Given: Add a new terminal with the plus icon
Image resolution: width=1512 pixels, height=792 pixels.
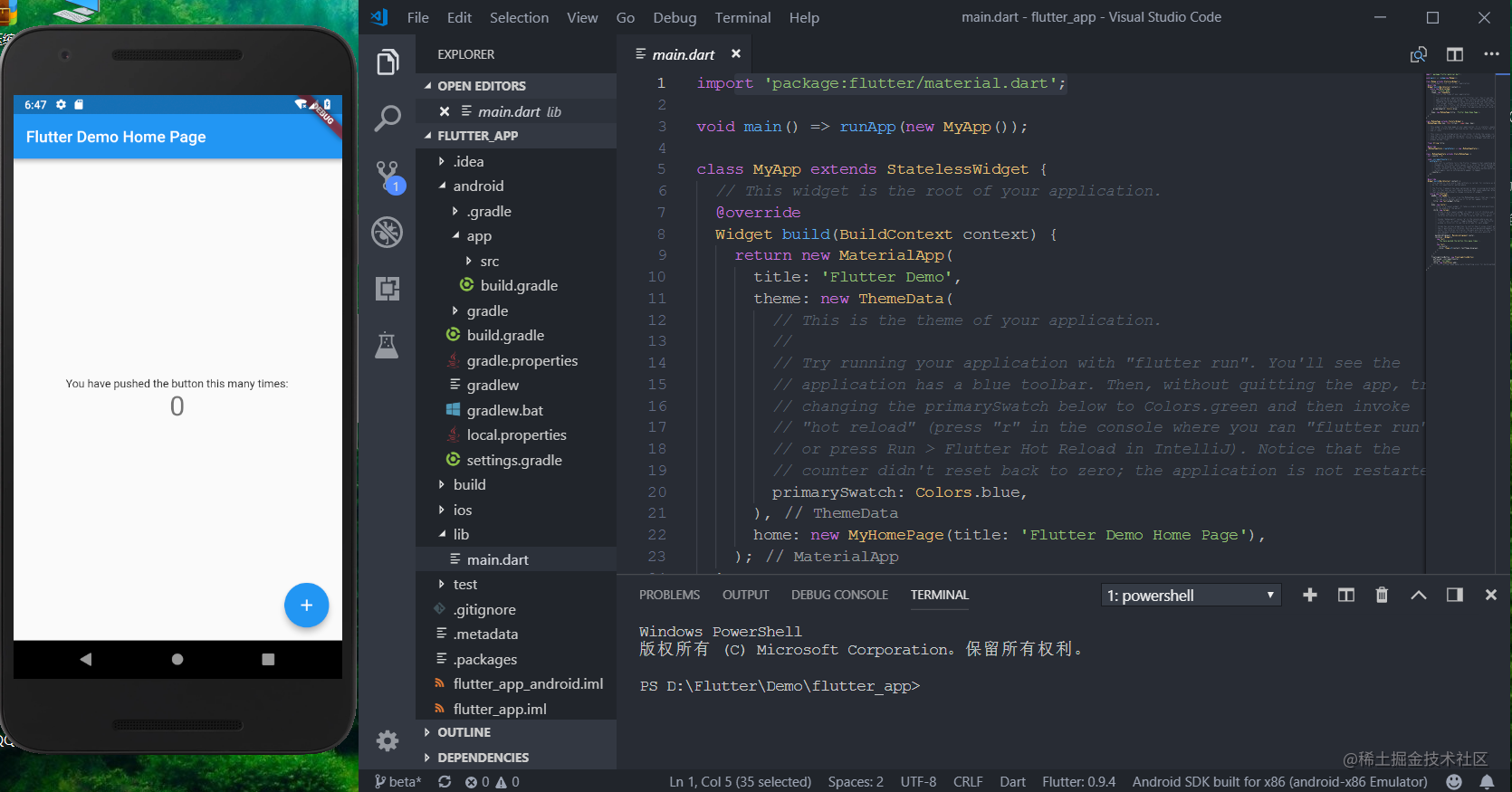Looking at the screenshot, I should click(1310, 595).
